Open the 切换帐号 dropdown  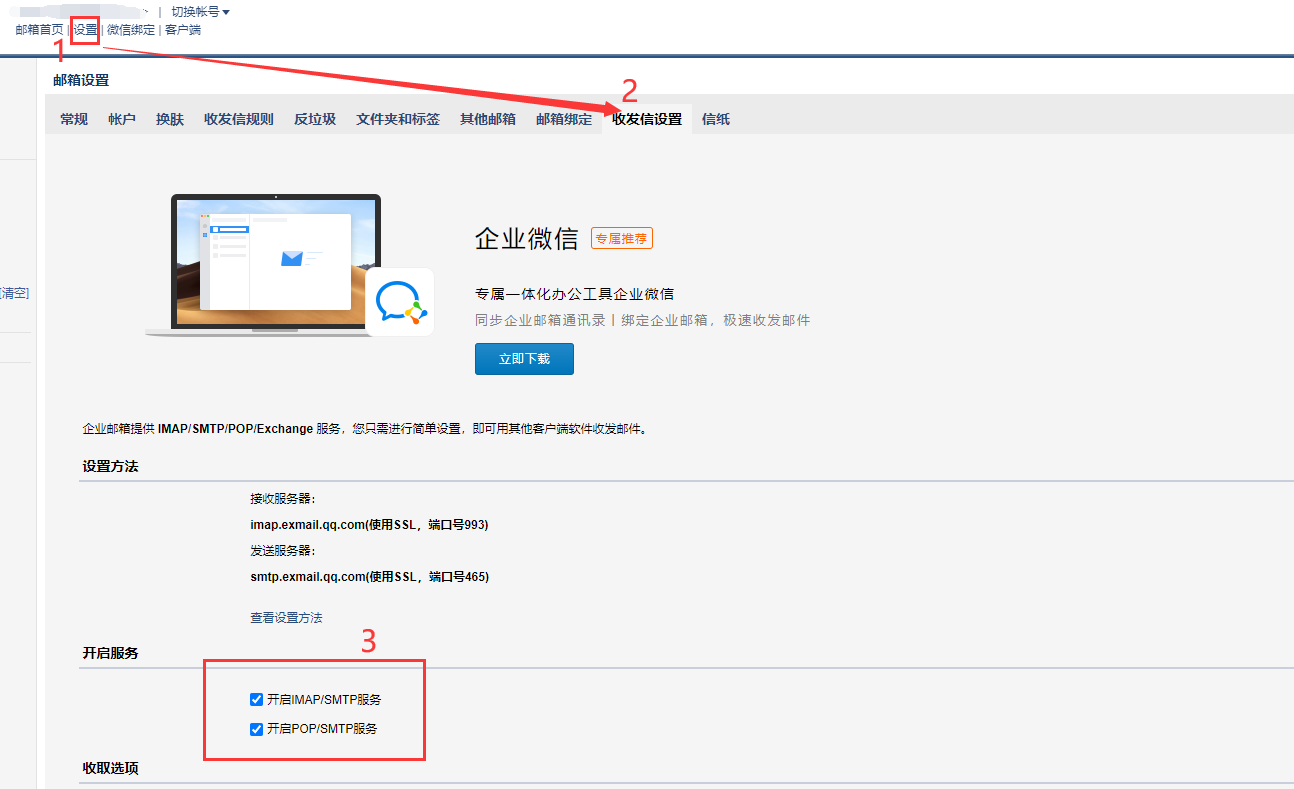pyautogui.click(x=201, y=12)
